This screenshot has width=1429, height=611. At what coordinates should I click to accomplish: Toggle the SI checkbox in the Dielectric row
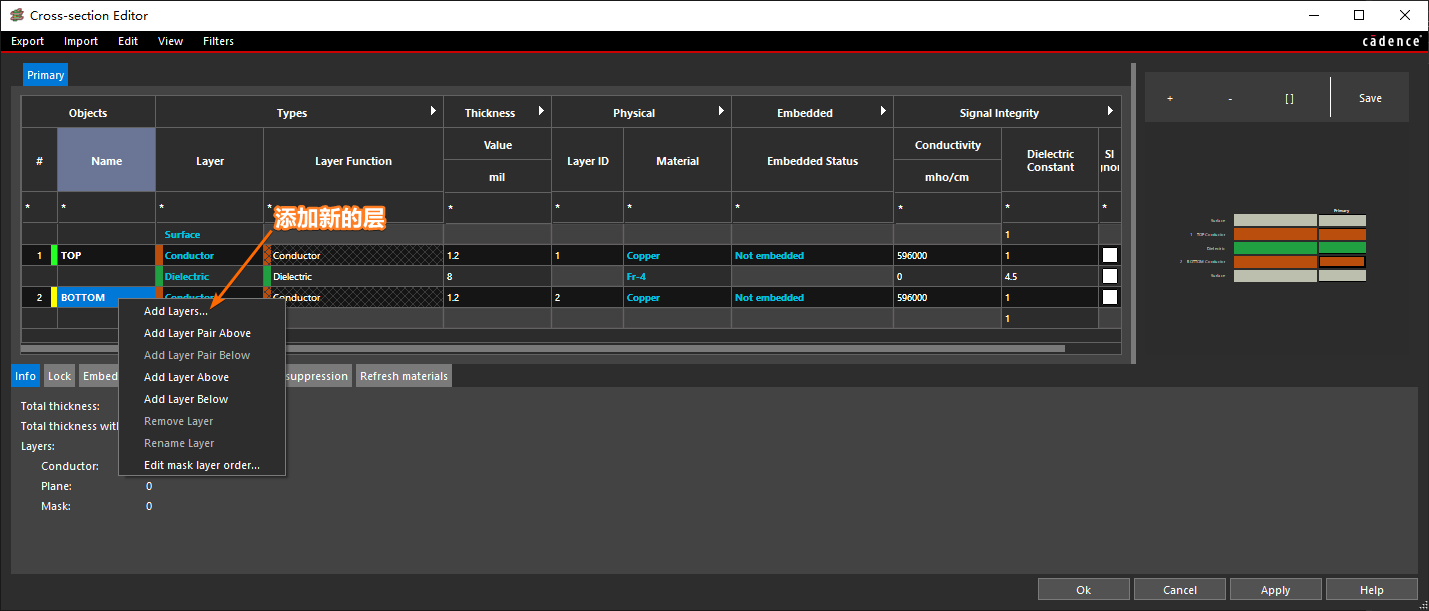click(x=1109, y=276)
